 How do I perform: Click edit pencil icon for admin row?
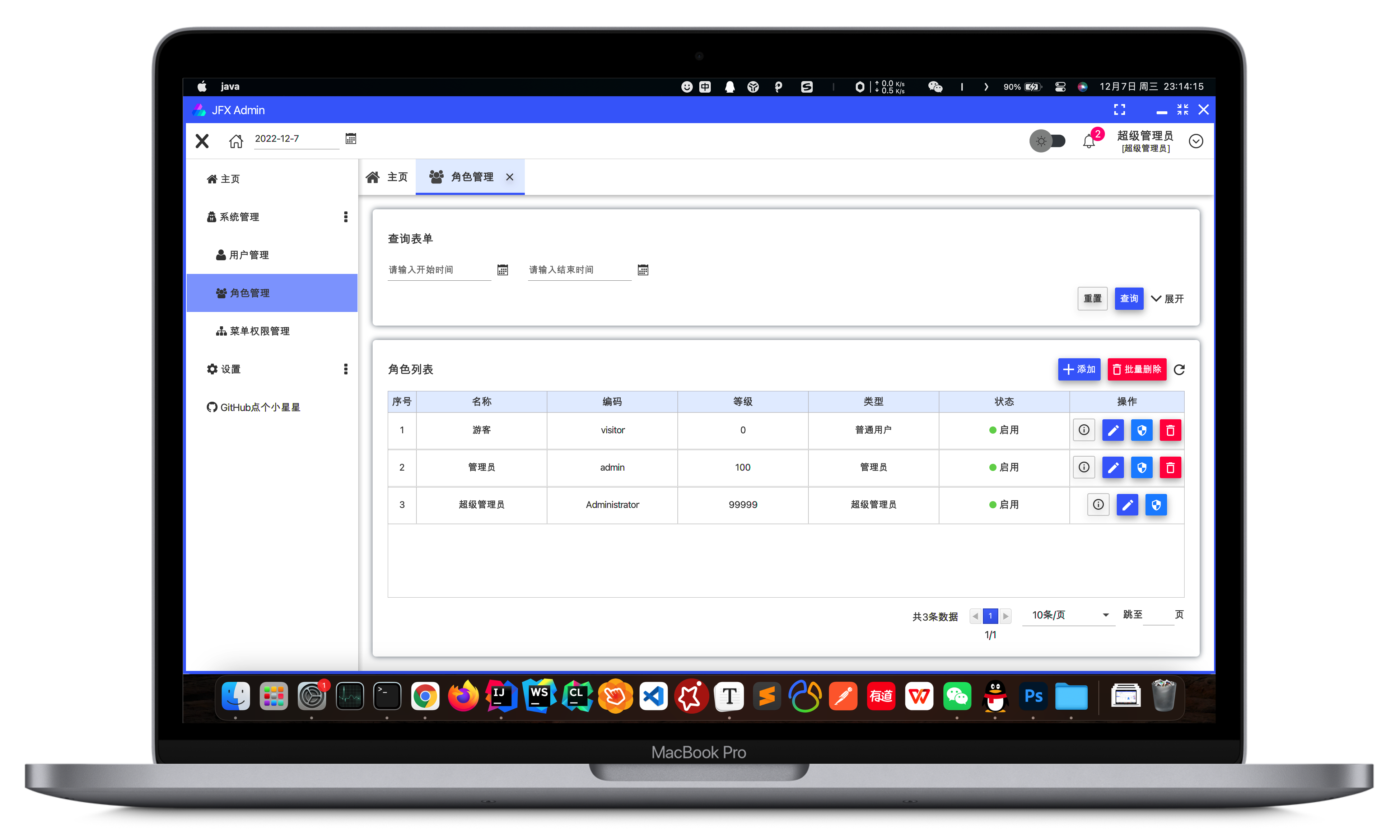pyautogui.click(x=1112, y=467)
